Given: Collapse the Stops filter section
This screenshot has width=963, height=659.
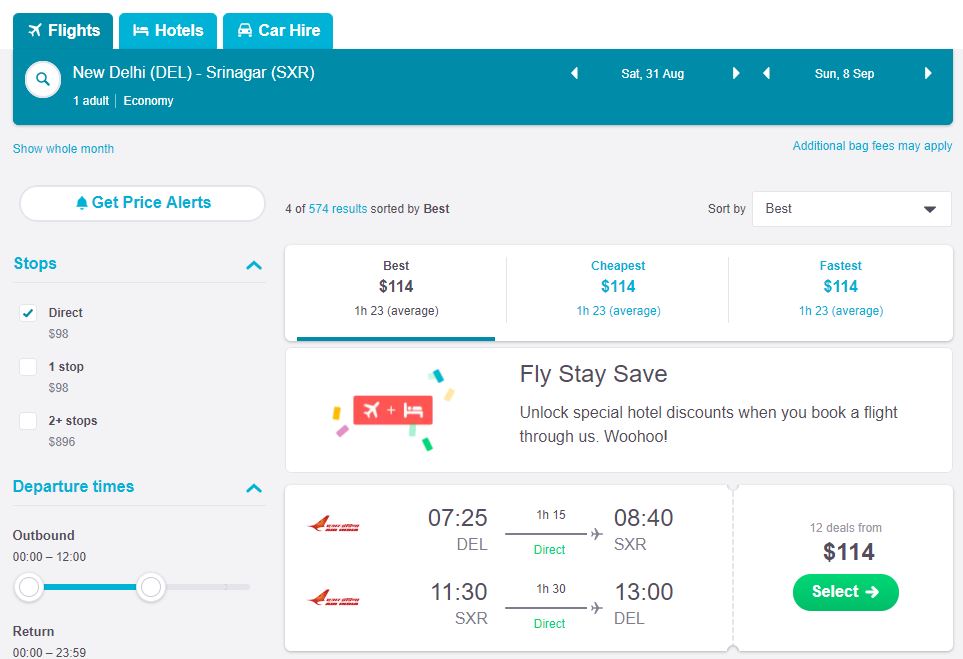Looking at the screenshot, I should pos(254,265).
